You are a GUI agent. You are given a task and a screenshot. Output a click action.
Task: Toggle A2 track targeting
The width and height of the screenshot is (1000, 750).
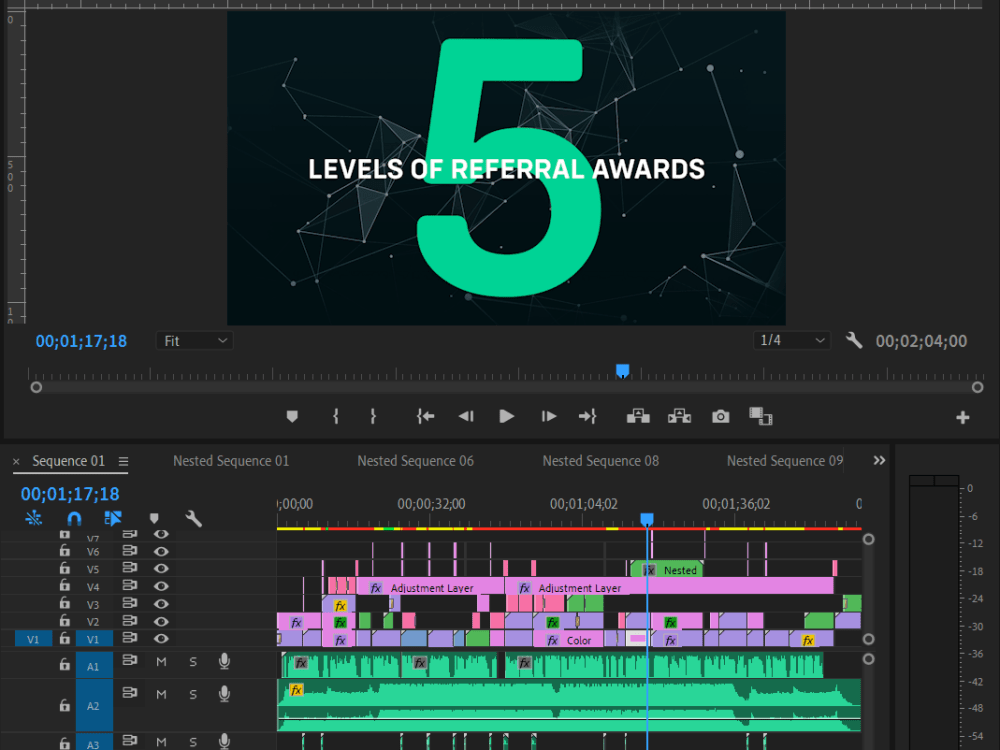tap(94, 705)
